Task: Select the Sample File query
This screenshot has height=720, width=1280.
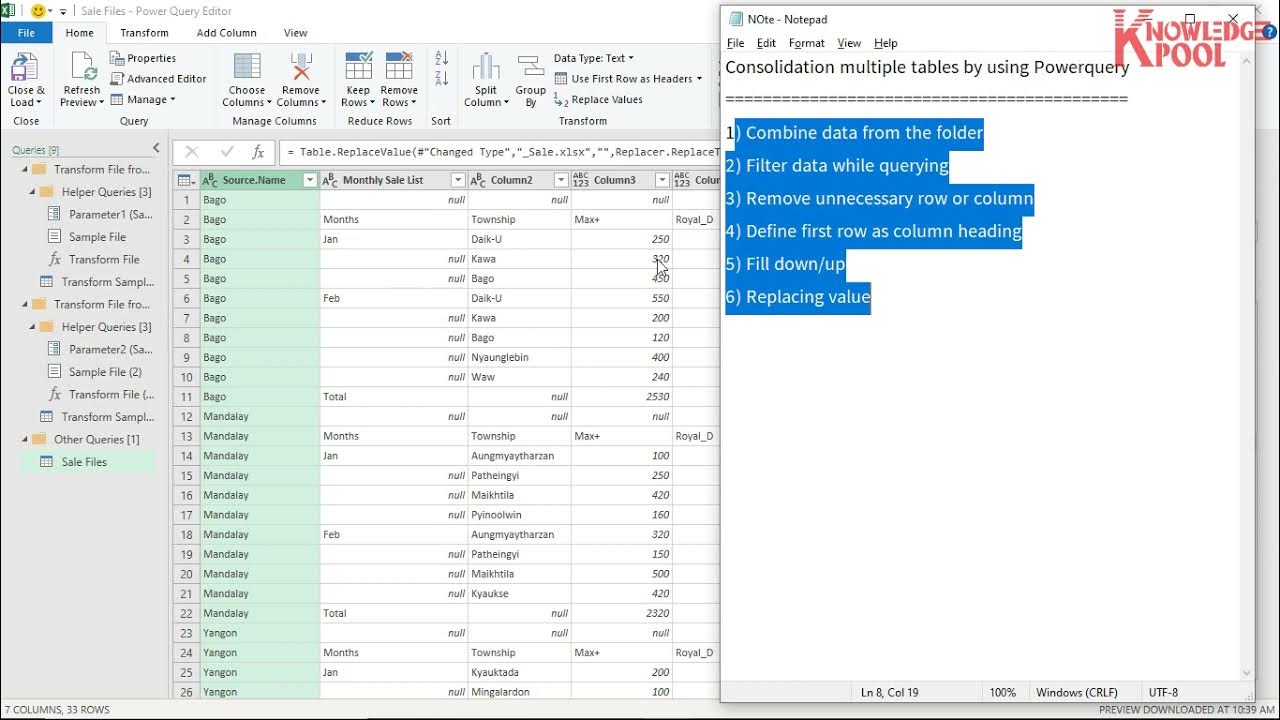Action: click(x=97, y=237)
